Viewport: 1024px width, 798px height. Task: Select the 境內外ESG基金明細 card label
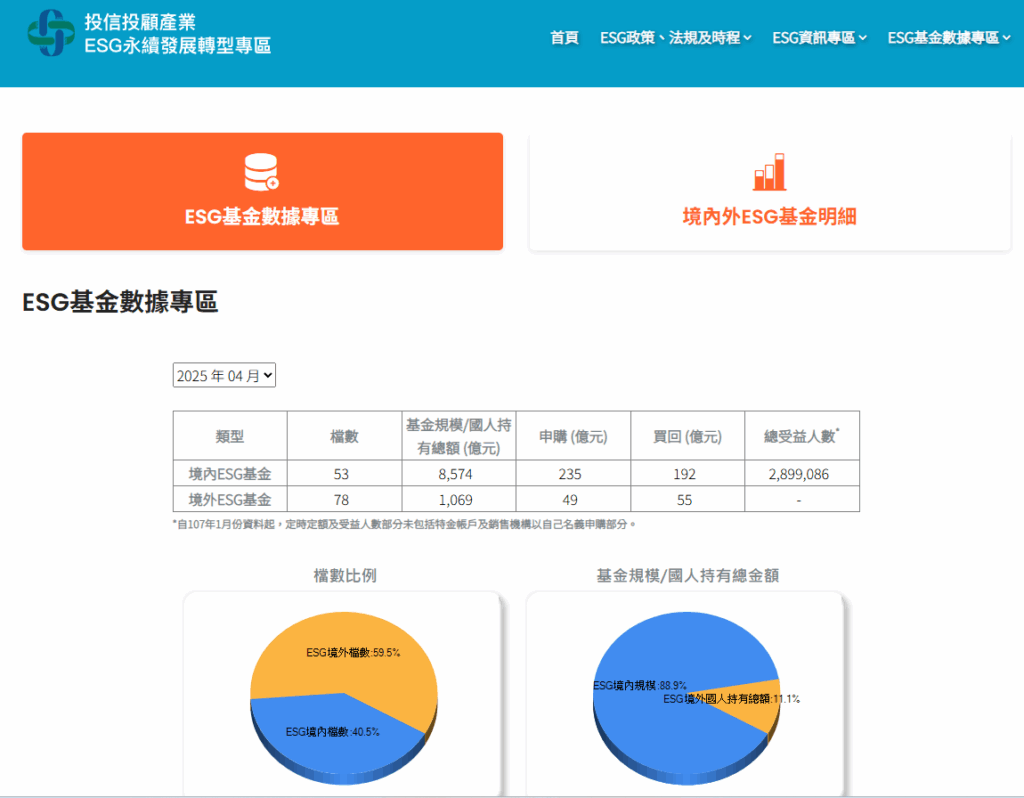click(769, 216)
